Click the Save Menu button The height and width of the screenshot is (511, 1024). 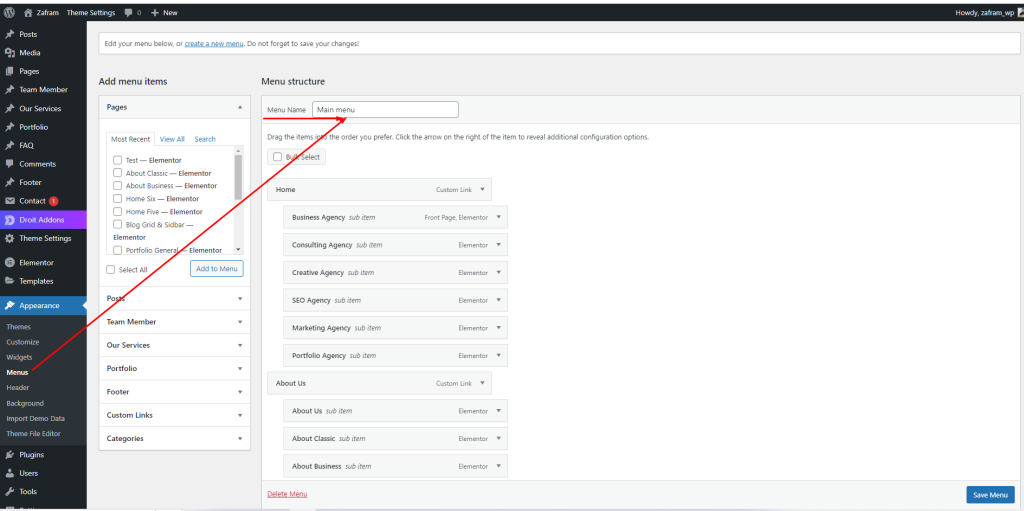click(990, 495)
